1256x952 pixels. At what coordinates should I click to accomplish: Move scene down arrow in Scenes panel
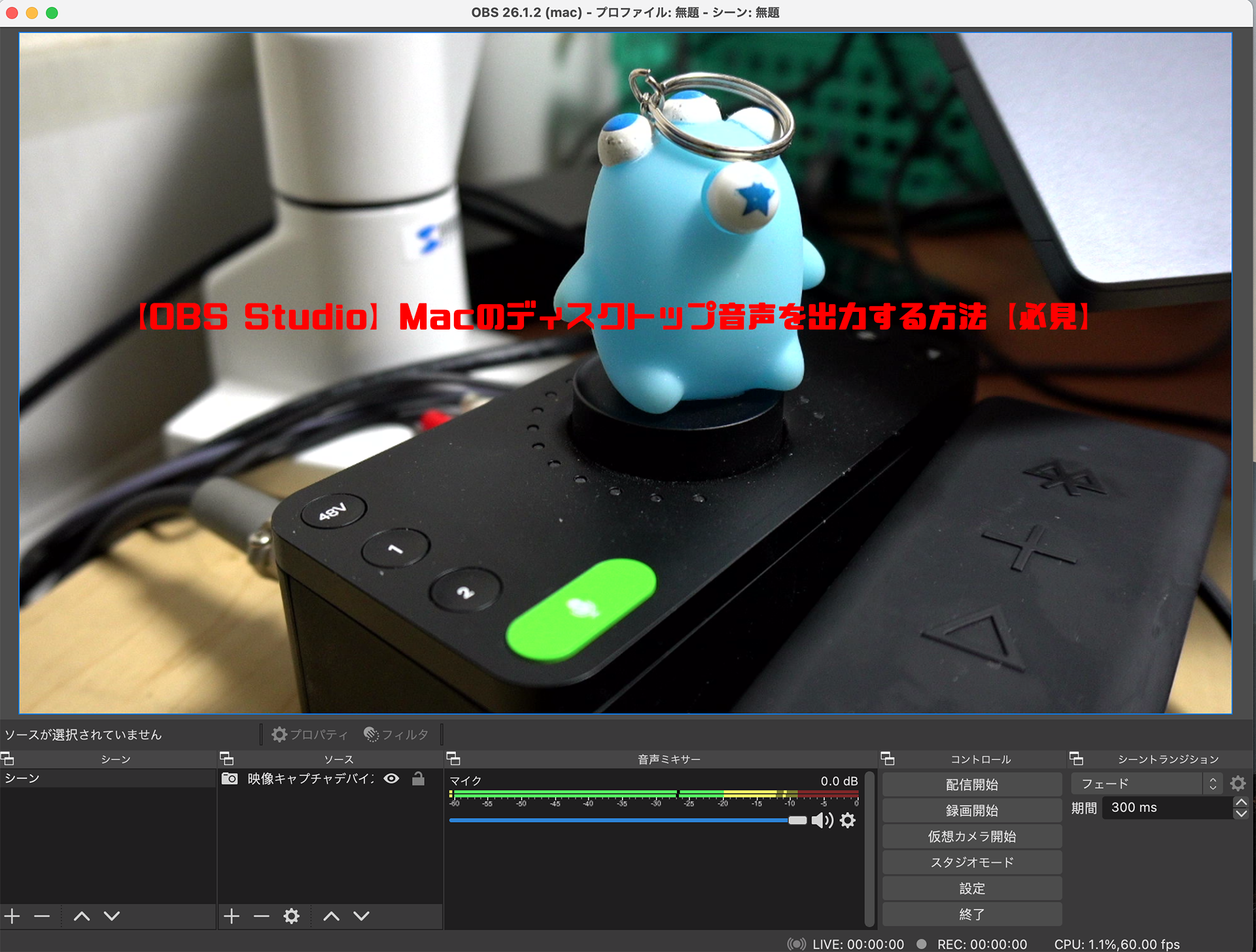(112, 916)
